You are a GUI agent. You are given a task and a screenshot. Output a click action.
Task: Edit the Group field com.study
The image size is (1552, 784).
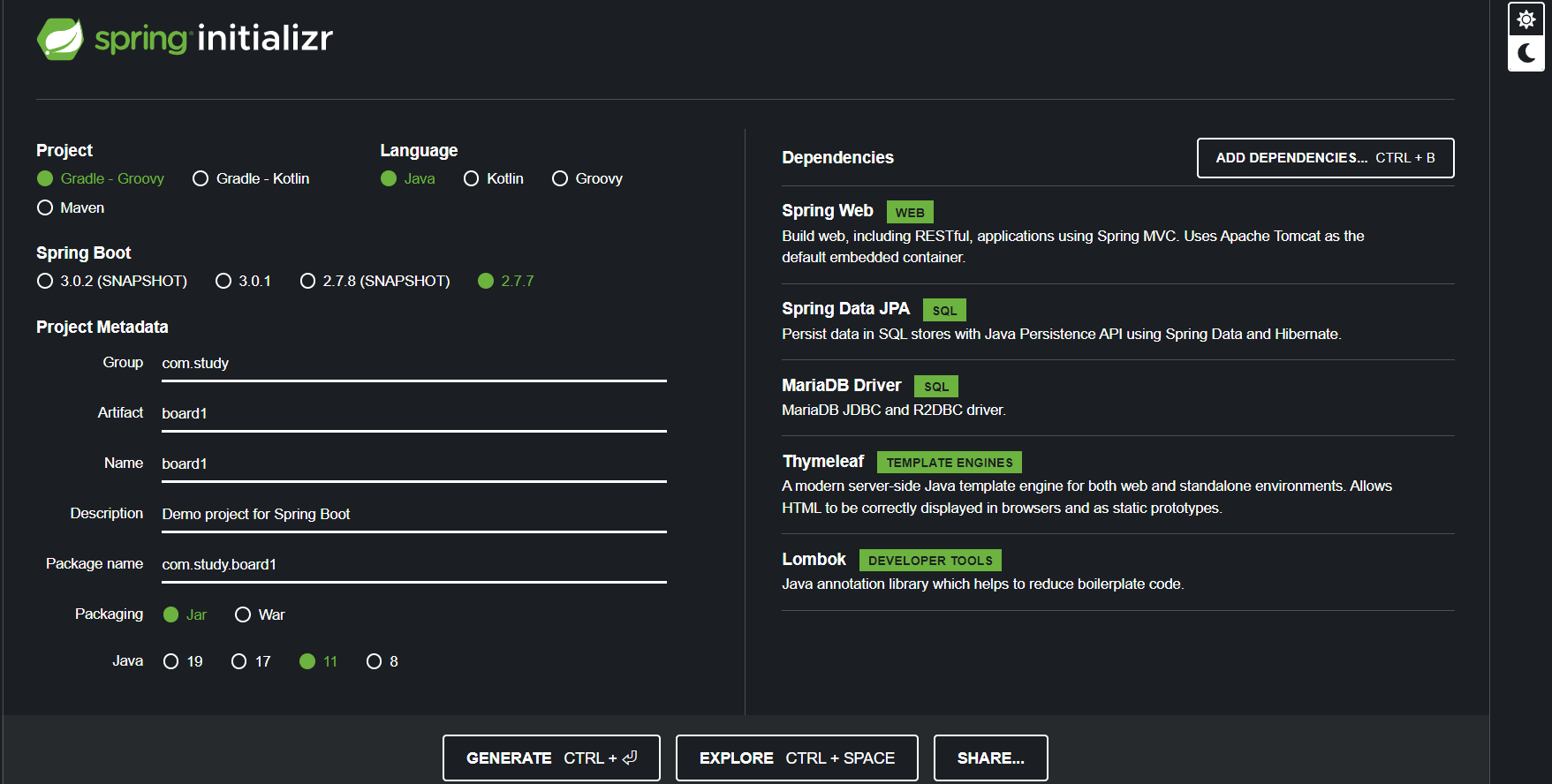coord(414,364)
